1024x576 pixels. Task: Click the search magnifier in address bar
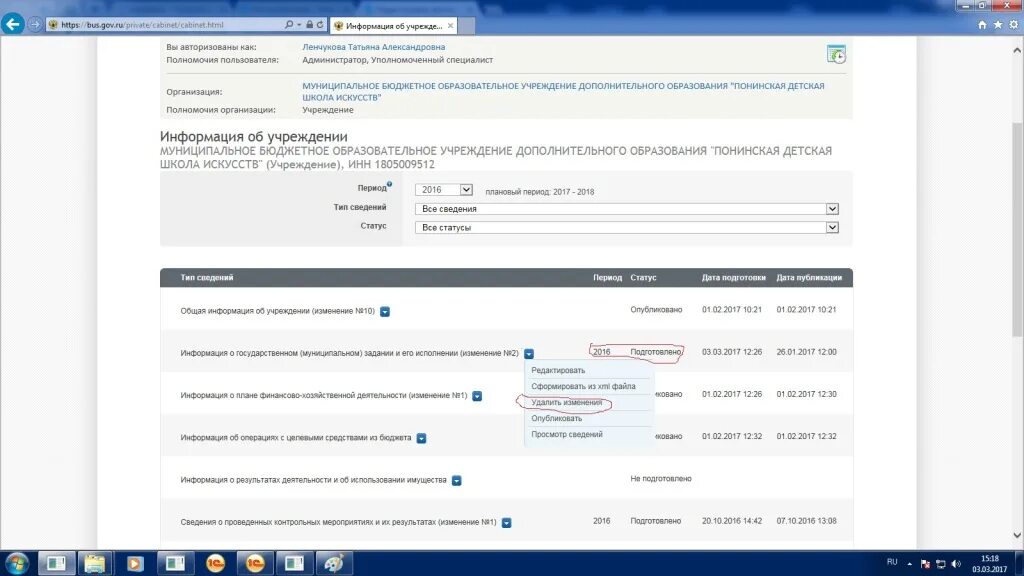click(x=289, y=24)
